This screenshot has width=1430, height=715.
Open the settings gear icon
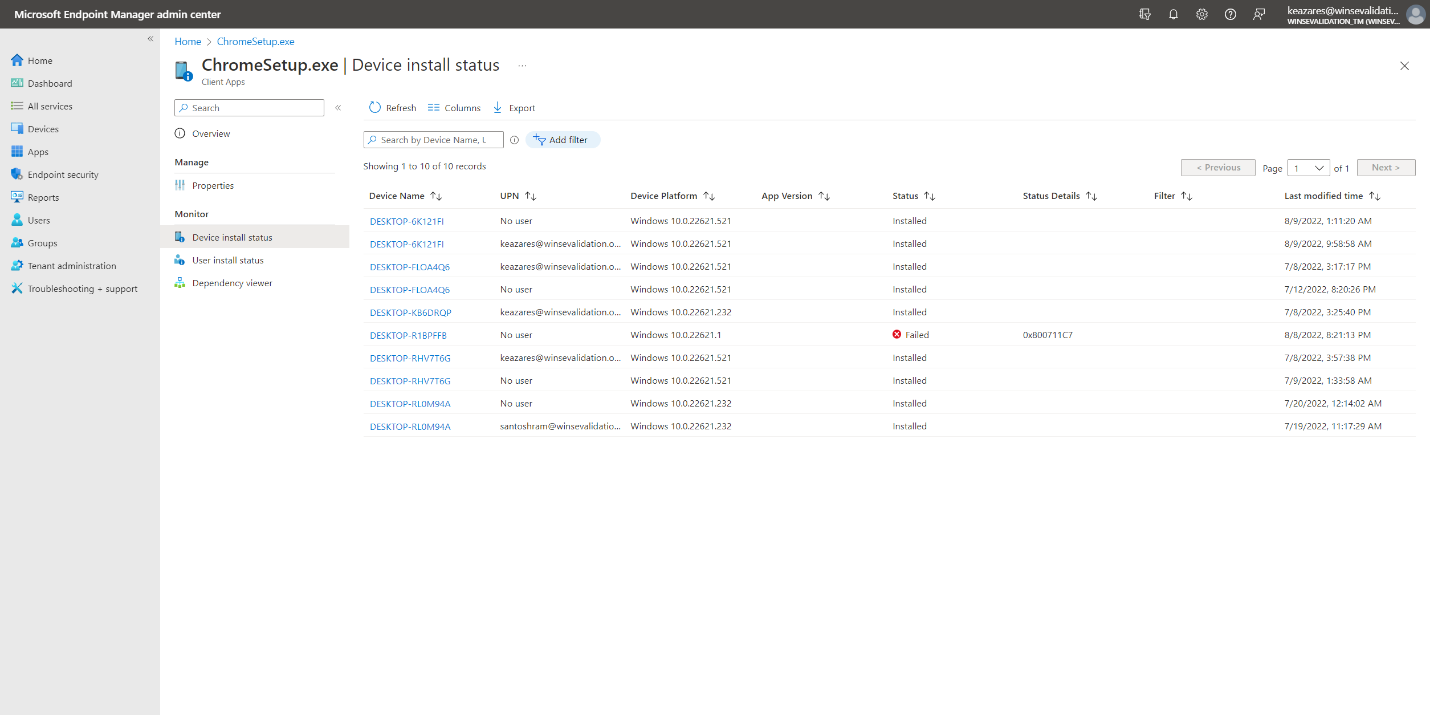click(1202, 14)
